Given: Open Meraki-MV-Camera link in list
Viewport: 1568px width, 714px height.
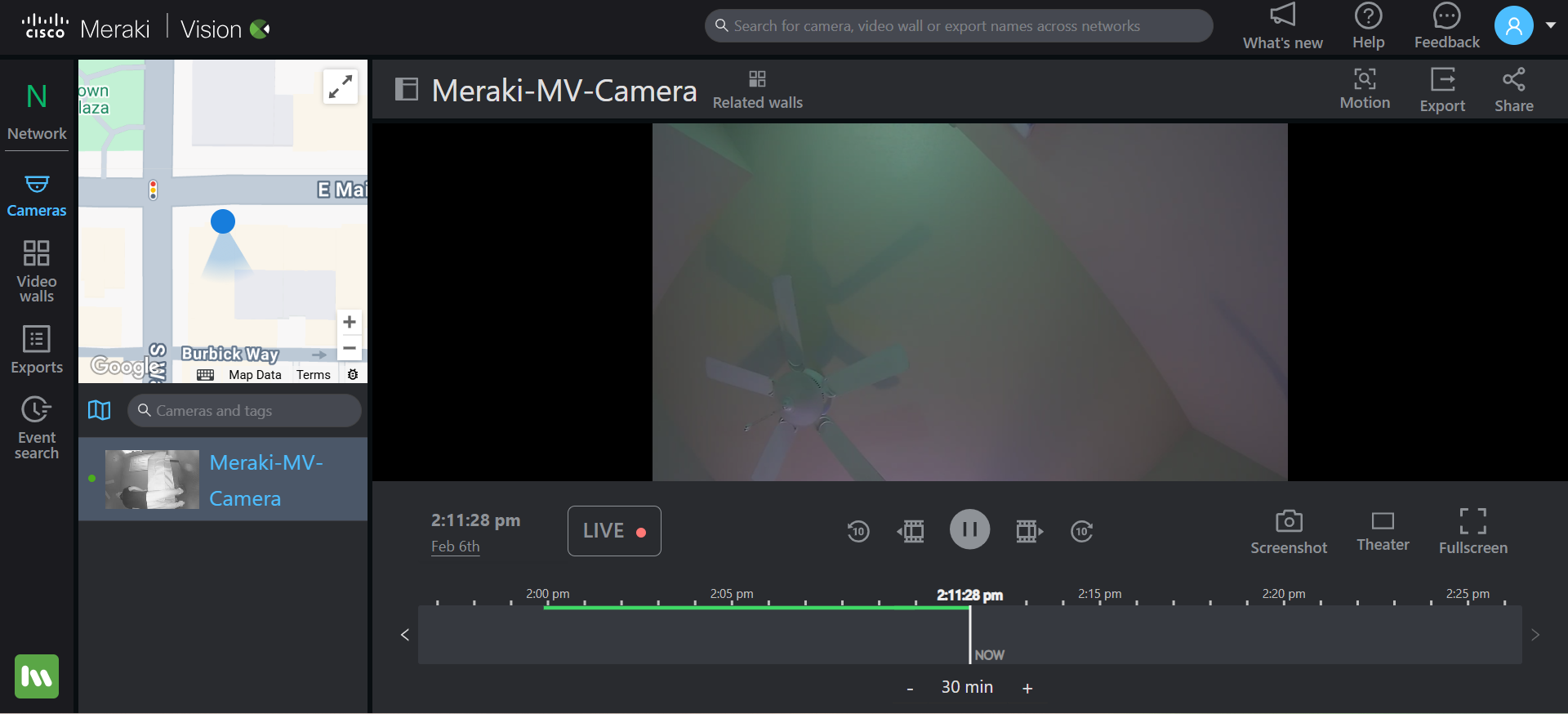Looking at the screenshot, I should click(x=266, y=480).
